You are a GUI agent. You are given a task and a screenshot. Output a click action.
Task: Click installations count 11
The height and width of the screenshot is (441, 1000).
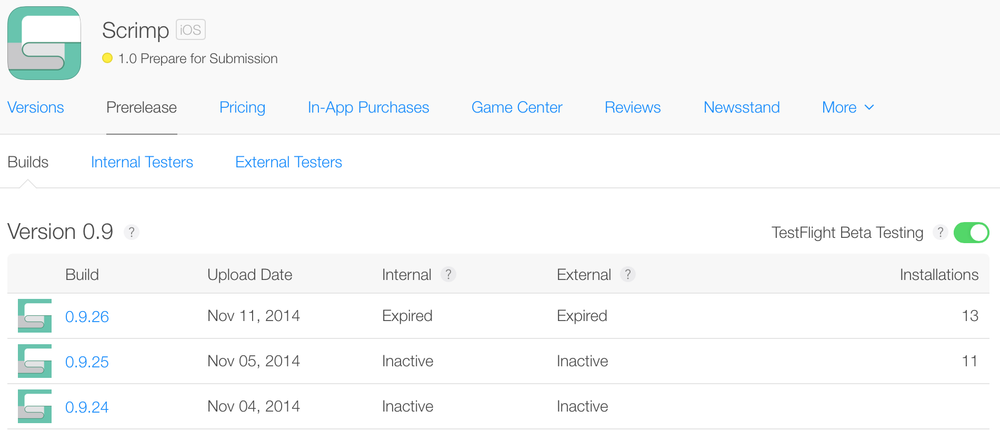click(970, 361)
